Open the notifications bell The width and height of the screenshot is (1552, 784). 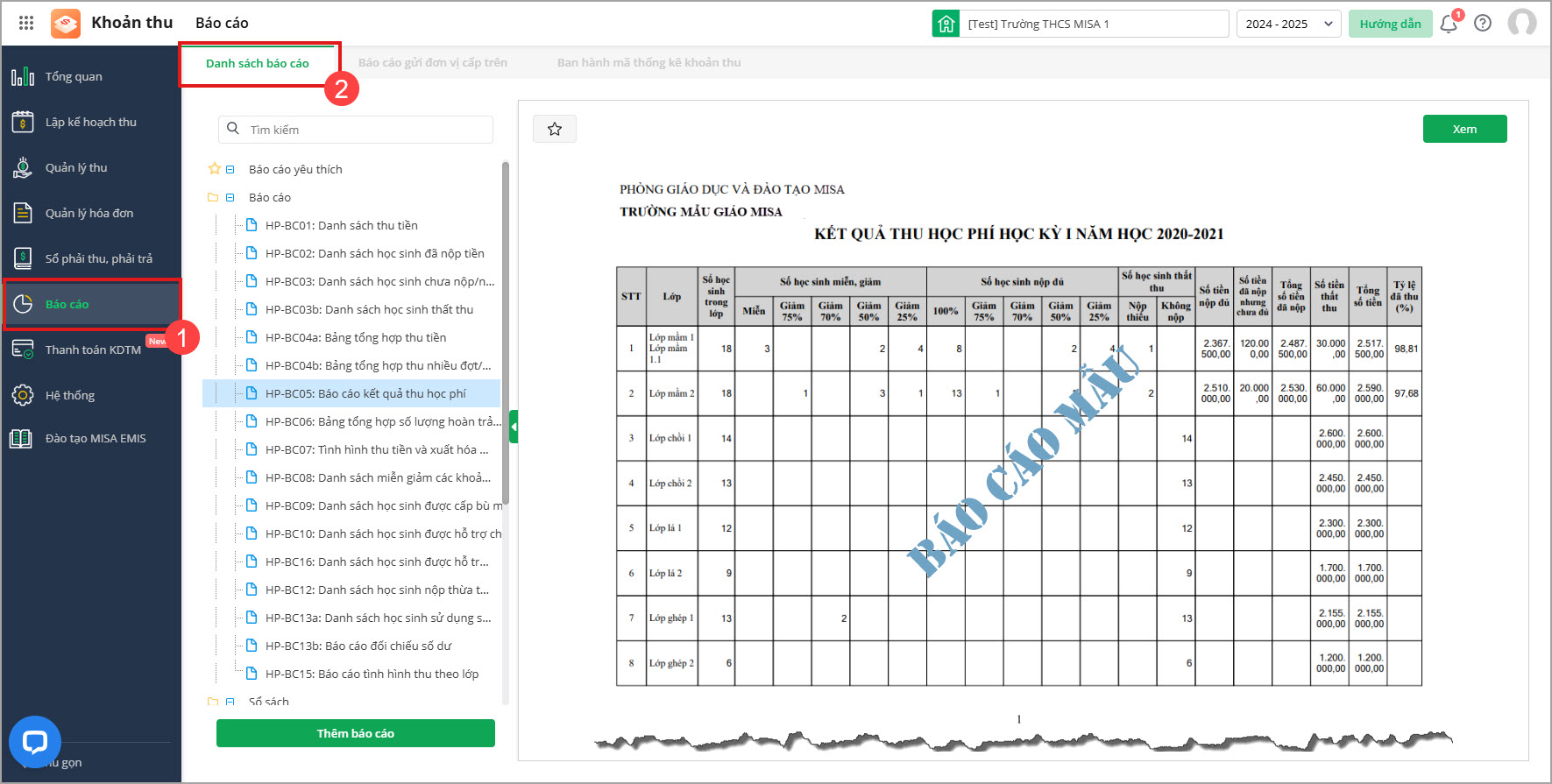point(1449,24)
